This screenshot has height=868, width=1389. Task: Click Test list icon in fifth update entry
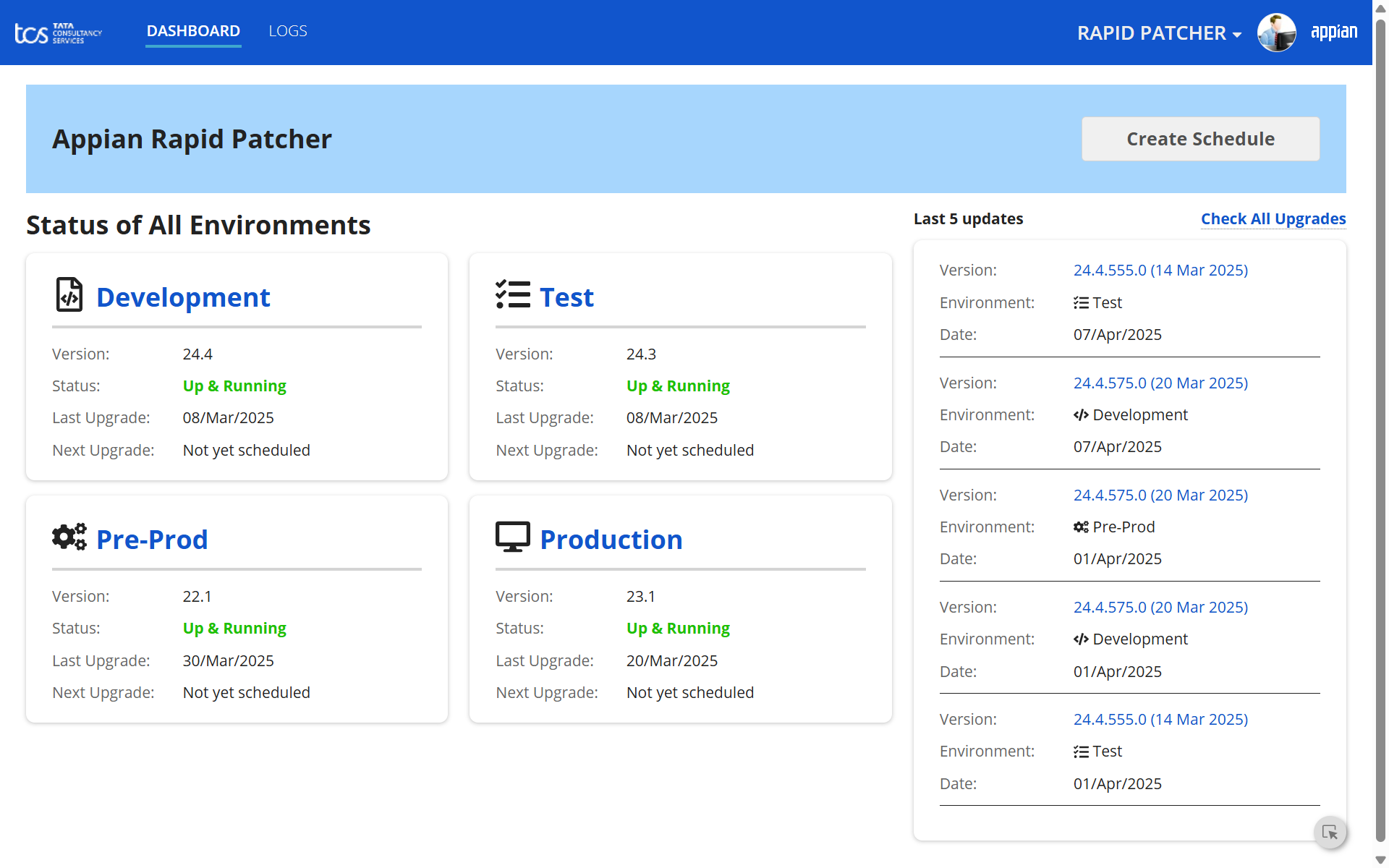click(x=1081, y=752)
